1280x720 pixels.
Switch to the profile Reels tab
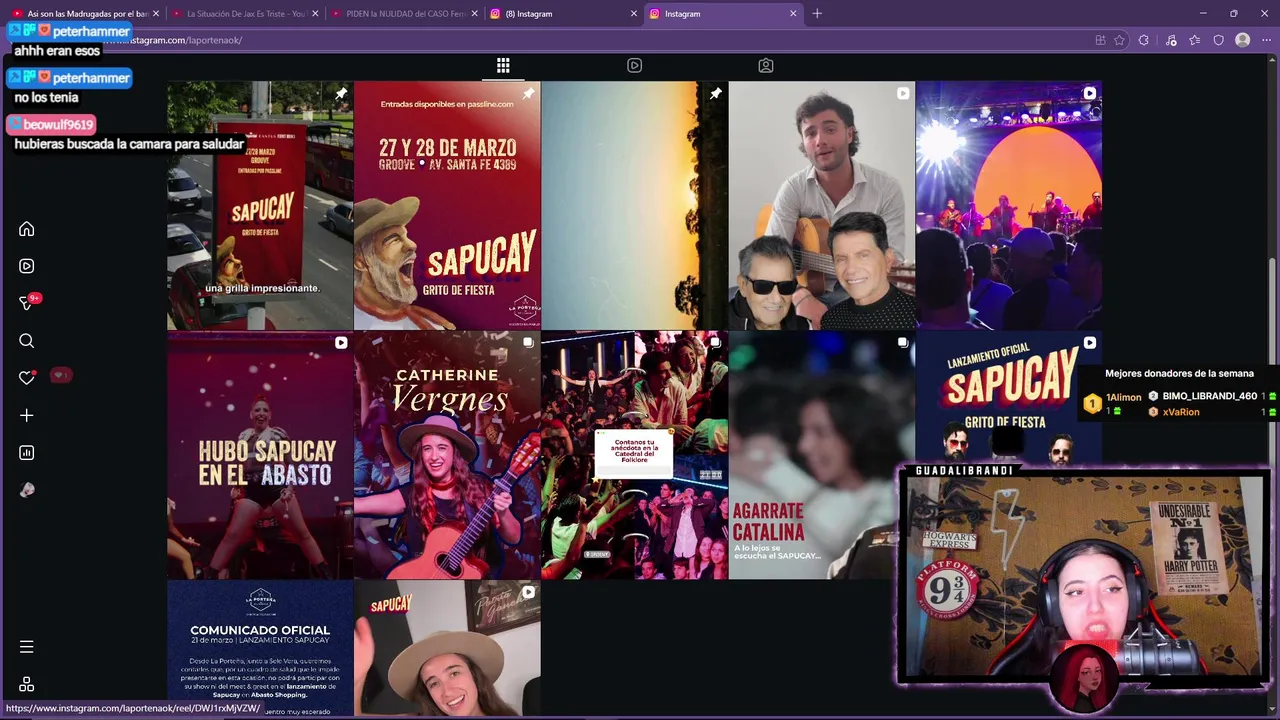(634, 65)
